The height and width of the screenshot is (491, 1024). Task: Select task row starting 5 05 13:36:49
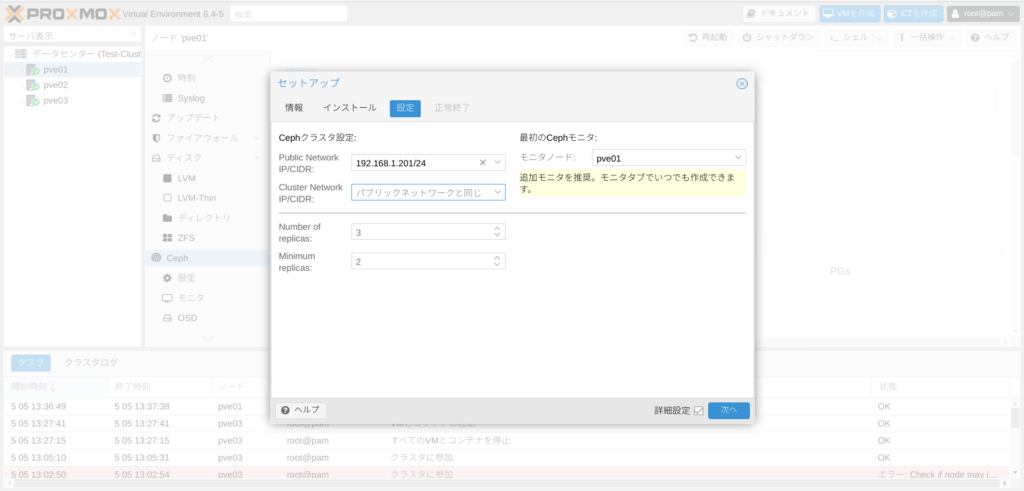point(507,406)
